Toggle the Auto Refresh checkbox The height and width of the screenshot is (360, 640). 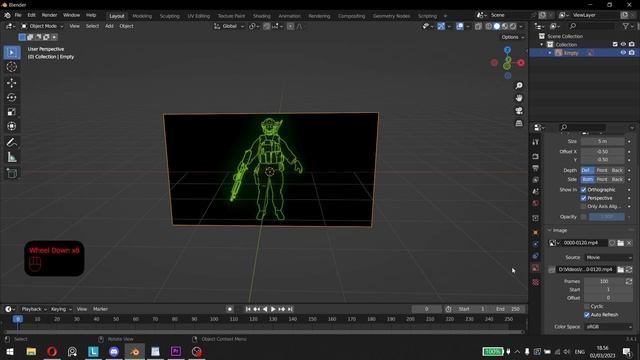click(587, 315)
